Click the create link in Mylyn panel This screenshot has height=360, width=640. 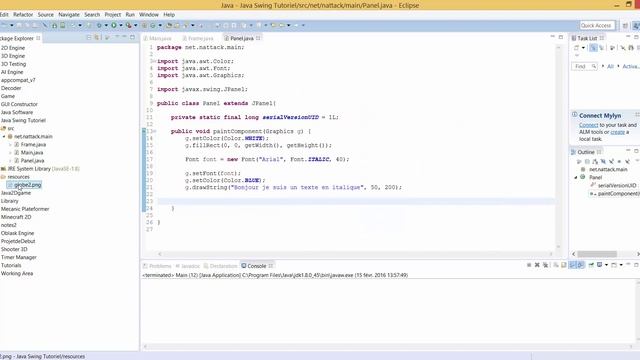pos(618,132)
